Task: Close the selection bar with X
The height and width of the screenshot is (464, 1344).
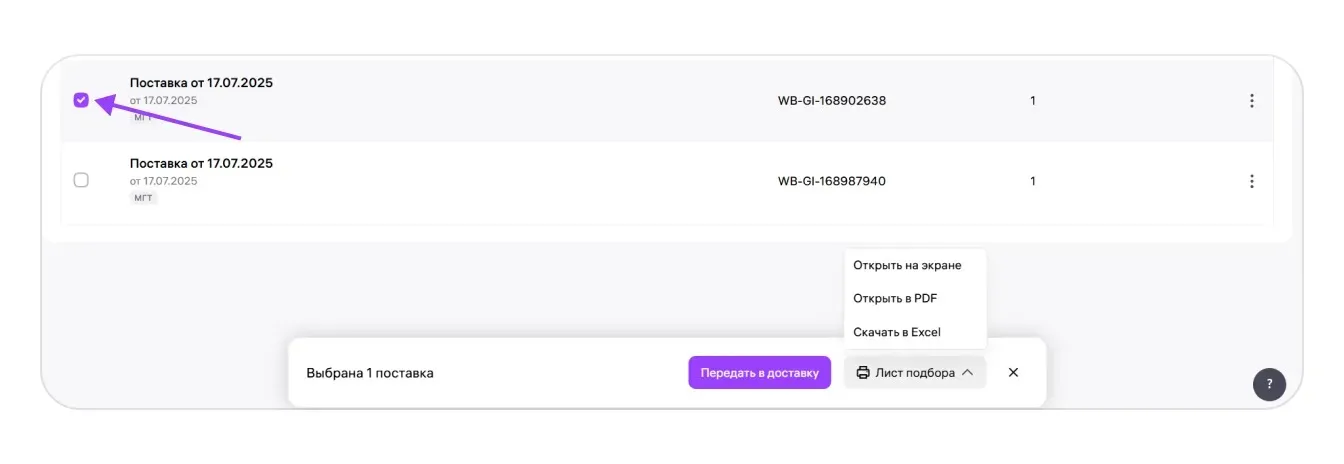Action: pyautogui.click(x=1013, y=373)
